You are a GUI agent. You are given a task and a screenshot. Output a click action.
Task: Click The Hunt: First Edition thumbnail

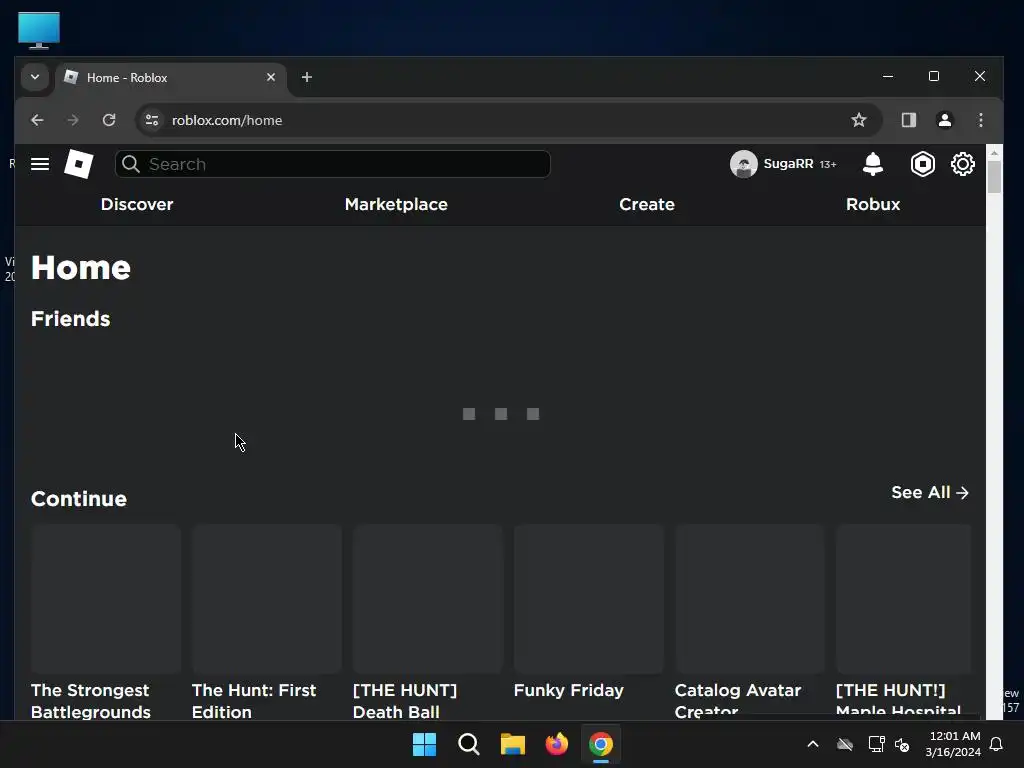266,598
